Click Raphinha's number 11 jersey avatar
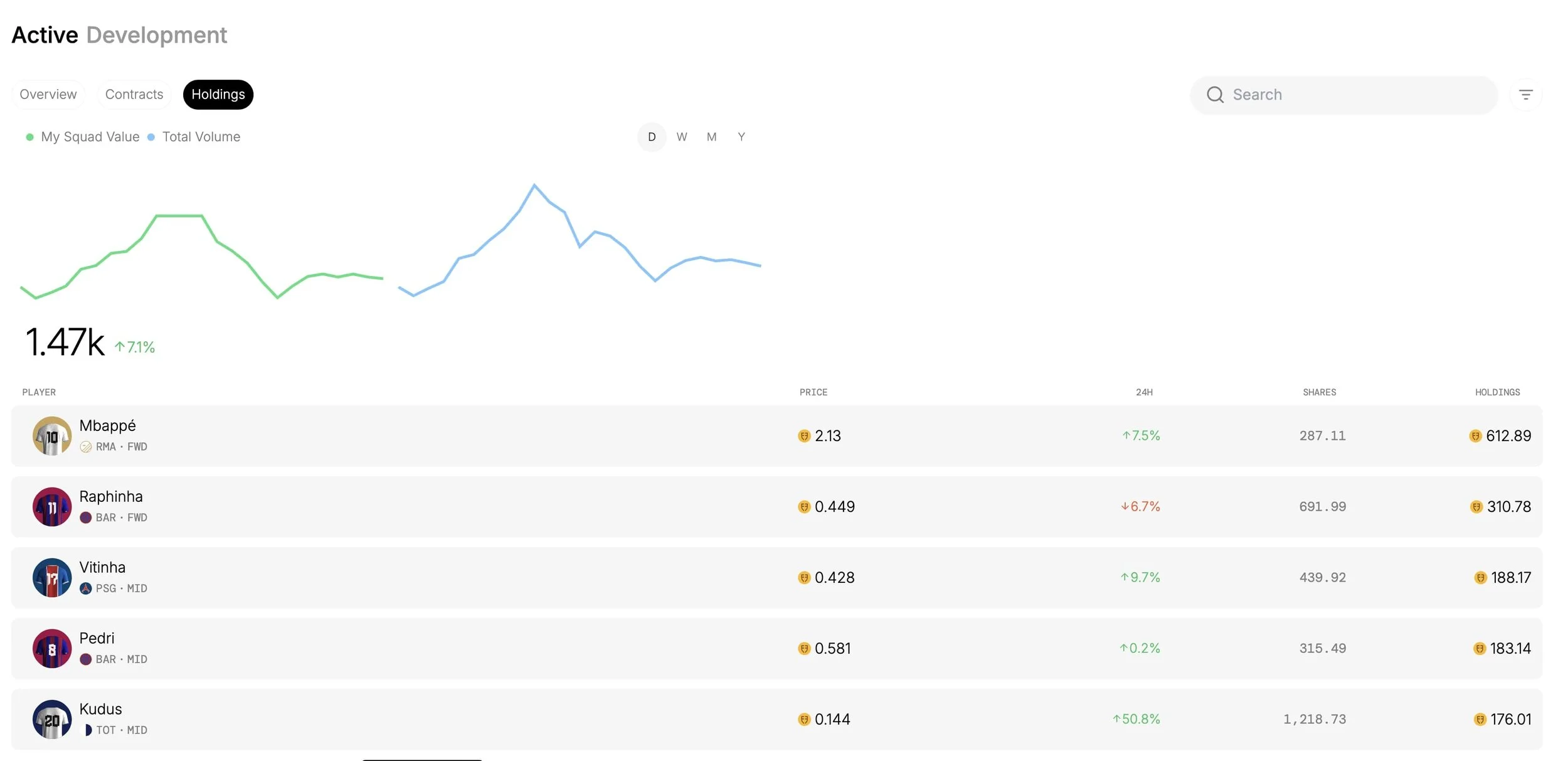 tap(52, 507)
